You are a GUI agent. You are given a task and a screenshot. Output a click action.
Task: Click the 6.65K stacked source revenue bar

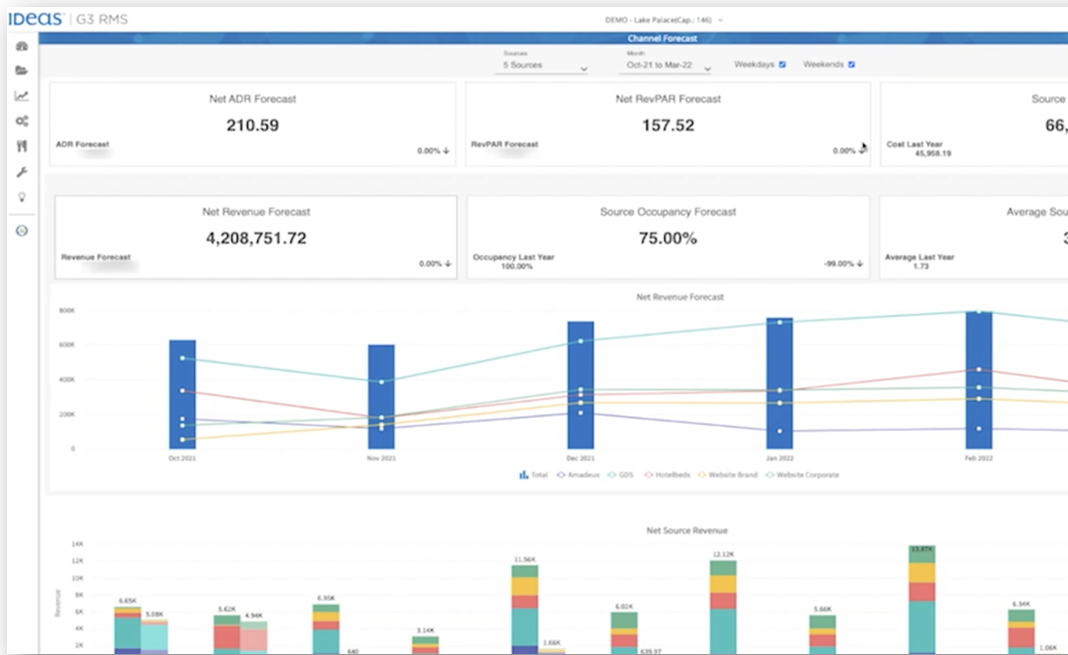(x=127, y=630)
